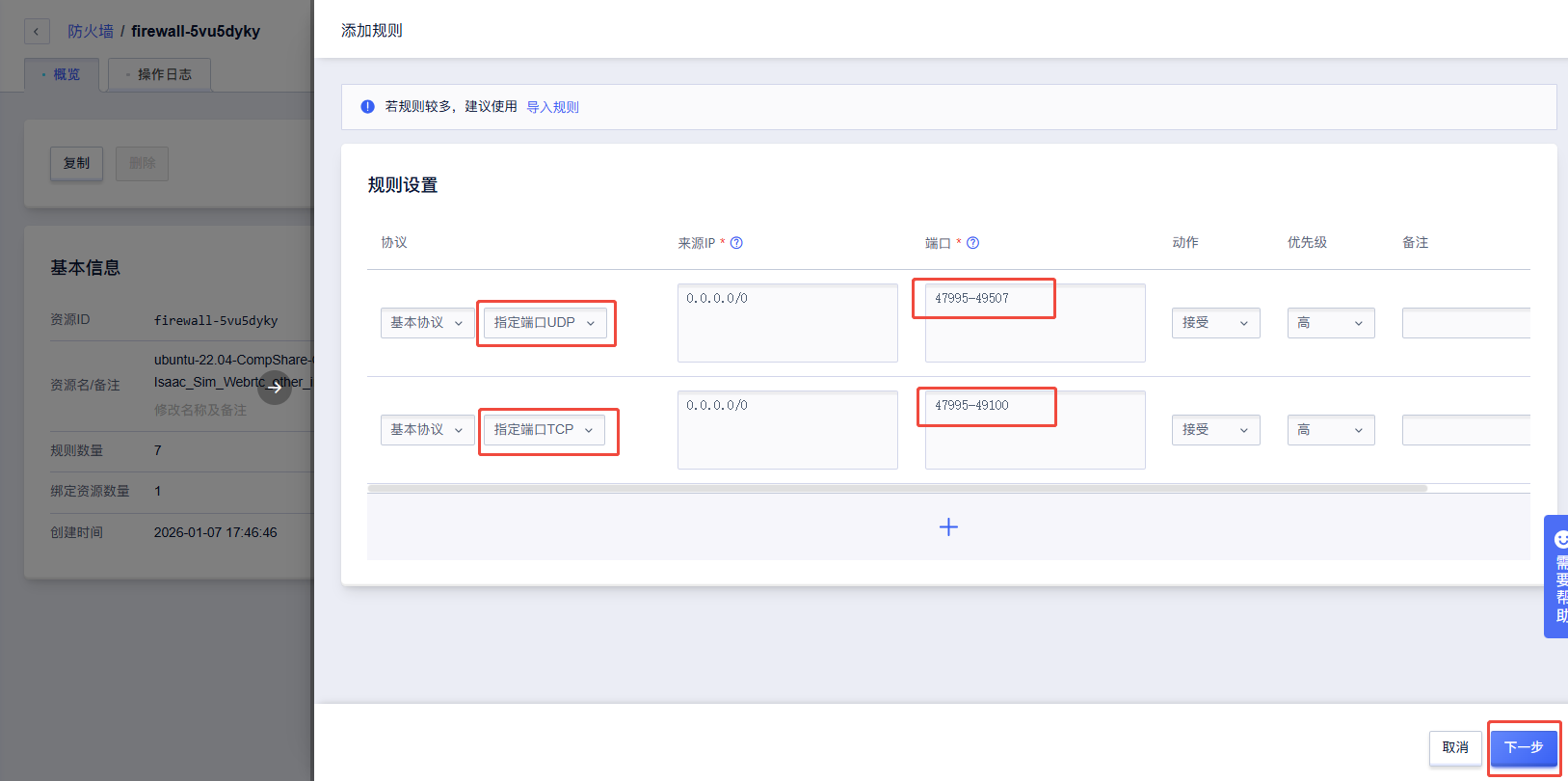The height and width of the screenshot is (781, 1568).
Task: Switch to the 操作日志 tab
Action: (x=160, y=74)
